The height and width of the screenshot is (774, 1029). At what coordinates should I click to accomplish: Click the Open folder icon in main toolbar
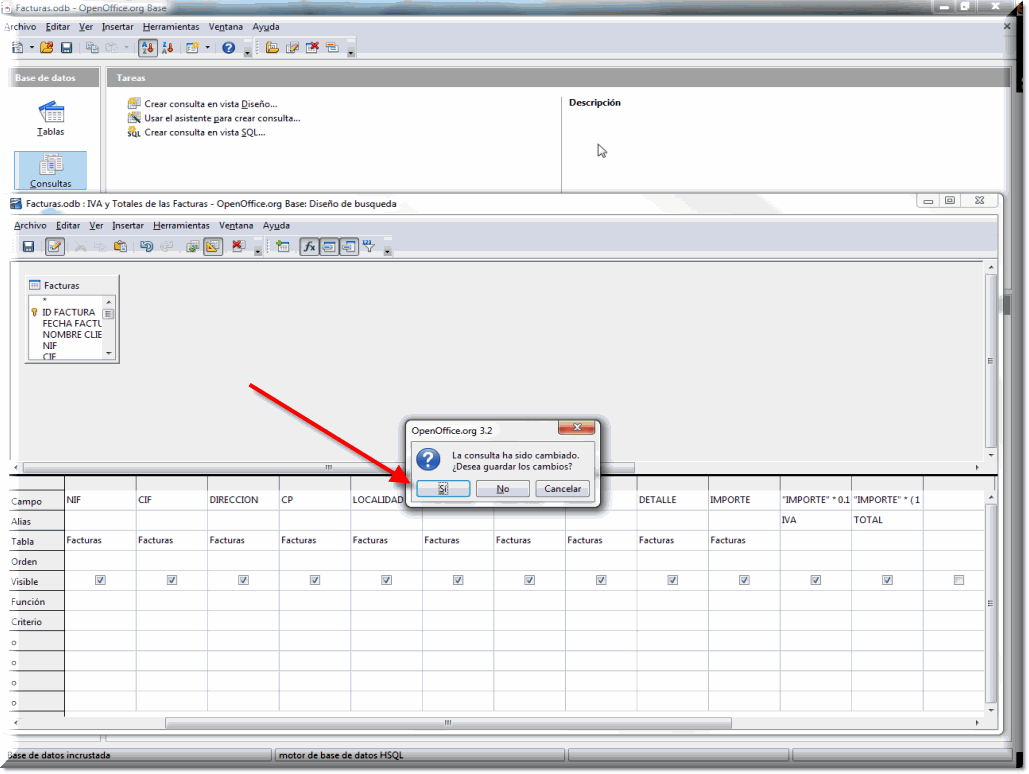tap(47, 47)
